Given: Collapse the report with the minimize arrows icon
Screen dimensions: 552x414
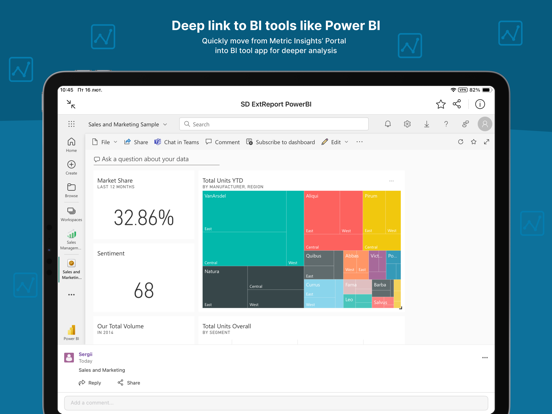Looking at the screenshot, I should pos(71,104).
